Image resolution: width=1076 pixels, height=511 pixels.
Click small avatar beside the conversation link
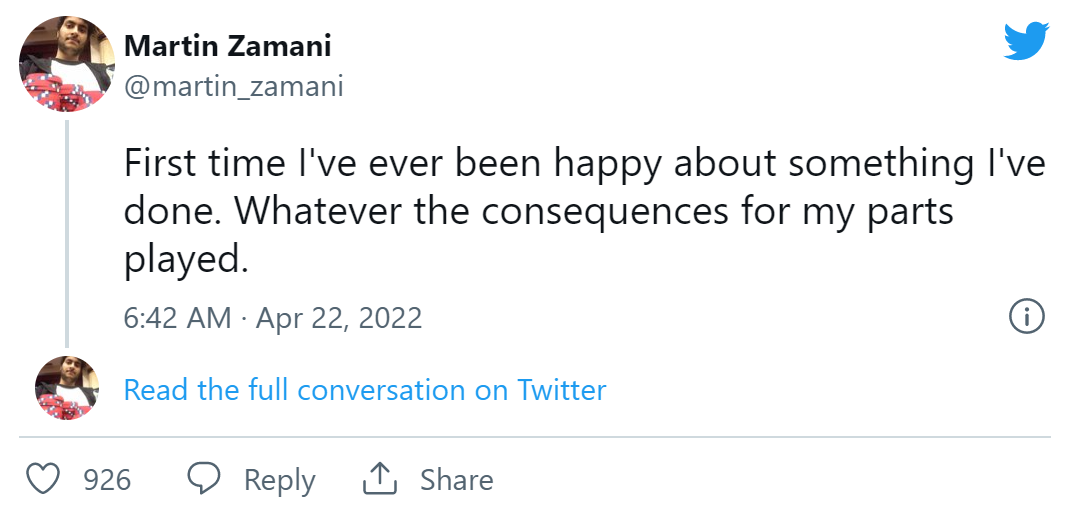(67, 388)
